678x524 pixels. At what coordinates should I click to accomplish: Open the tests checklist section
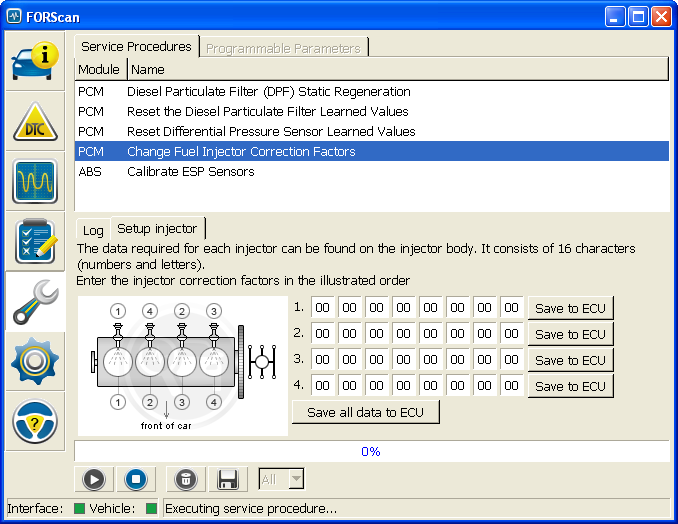[x=35, y=242]
